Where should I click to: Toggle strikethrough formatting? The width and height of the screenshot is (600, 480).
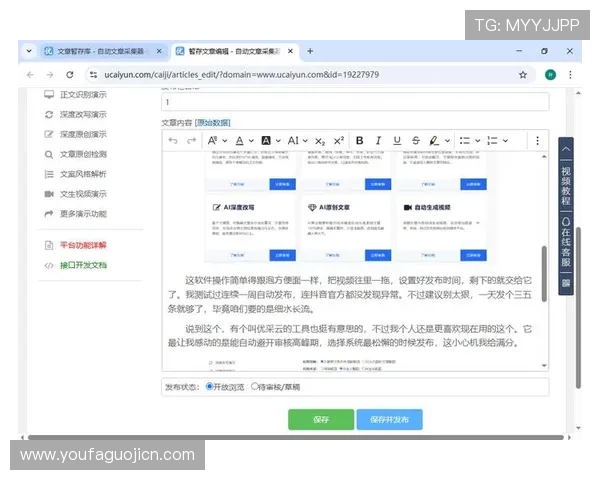416,141
